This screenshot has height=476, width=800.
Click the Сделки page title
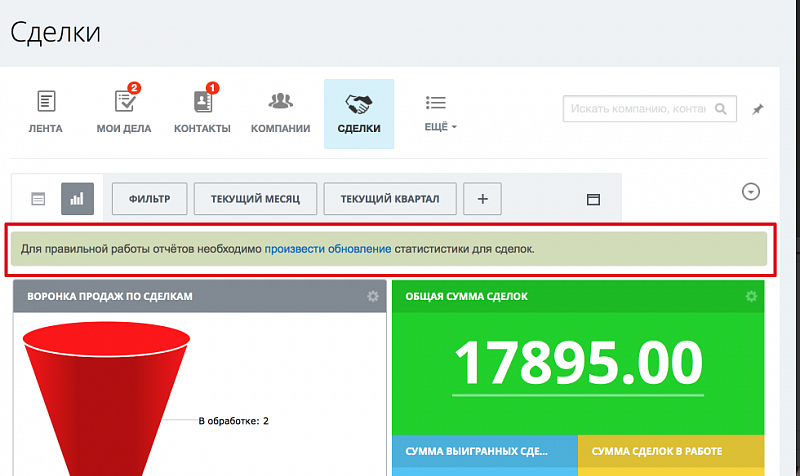[55, 32]
